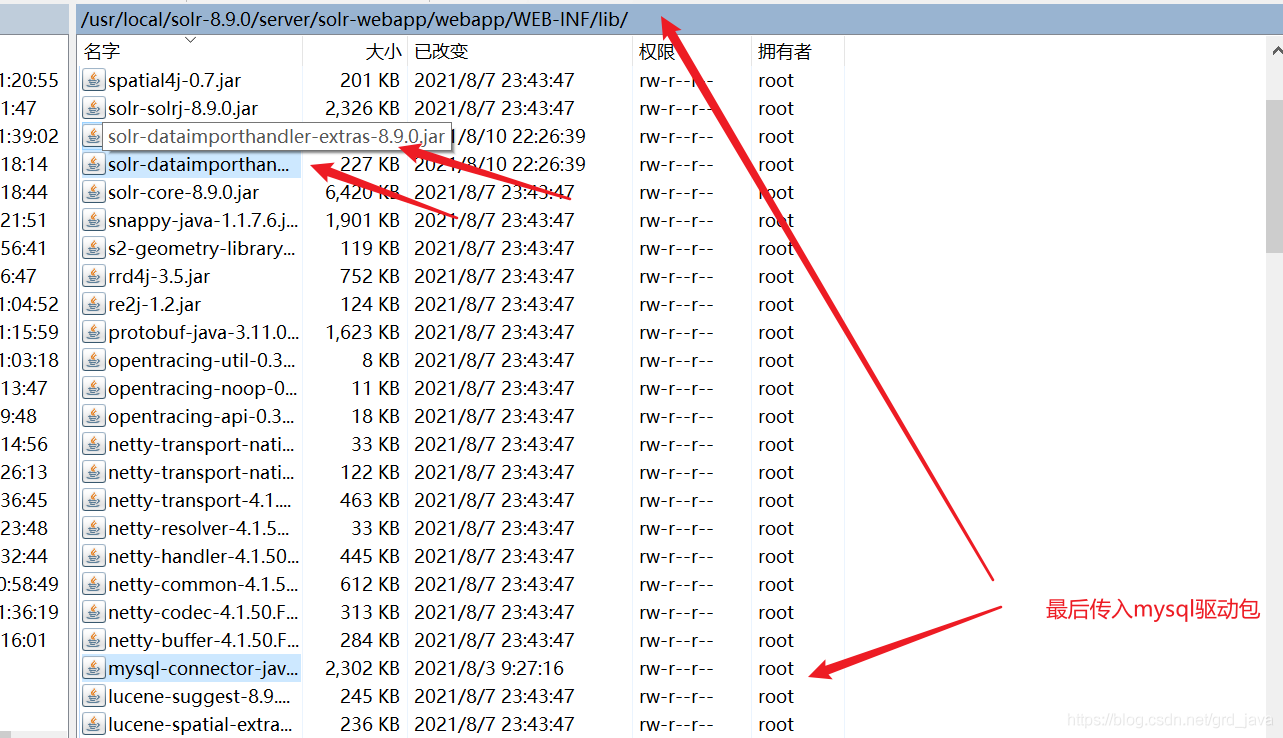Click the '463 KB' size cell
Screen dimensions: 1283x738
370,500
